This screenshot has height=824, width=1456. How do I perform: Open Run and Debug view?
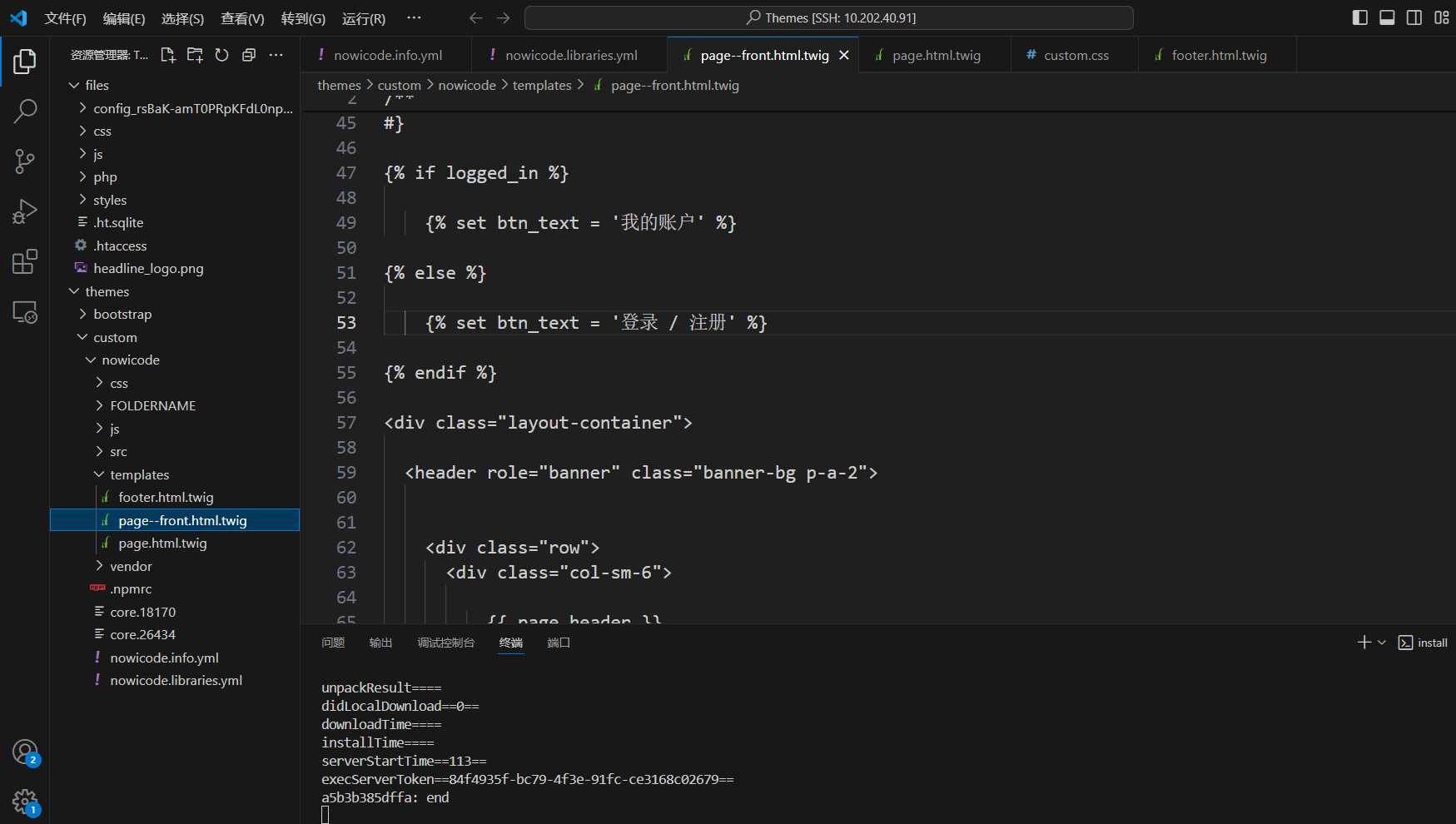click(x=25, y=211)
